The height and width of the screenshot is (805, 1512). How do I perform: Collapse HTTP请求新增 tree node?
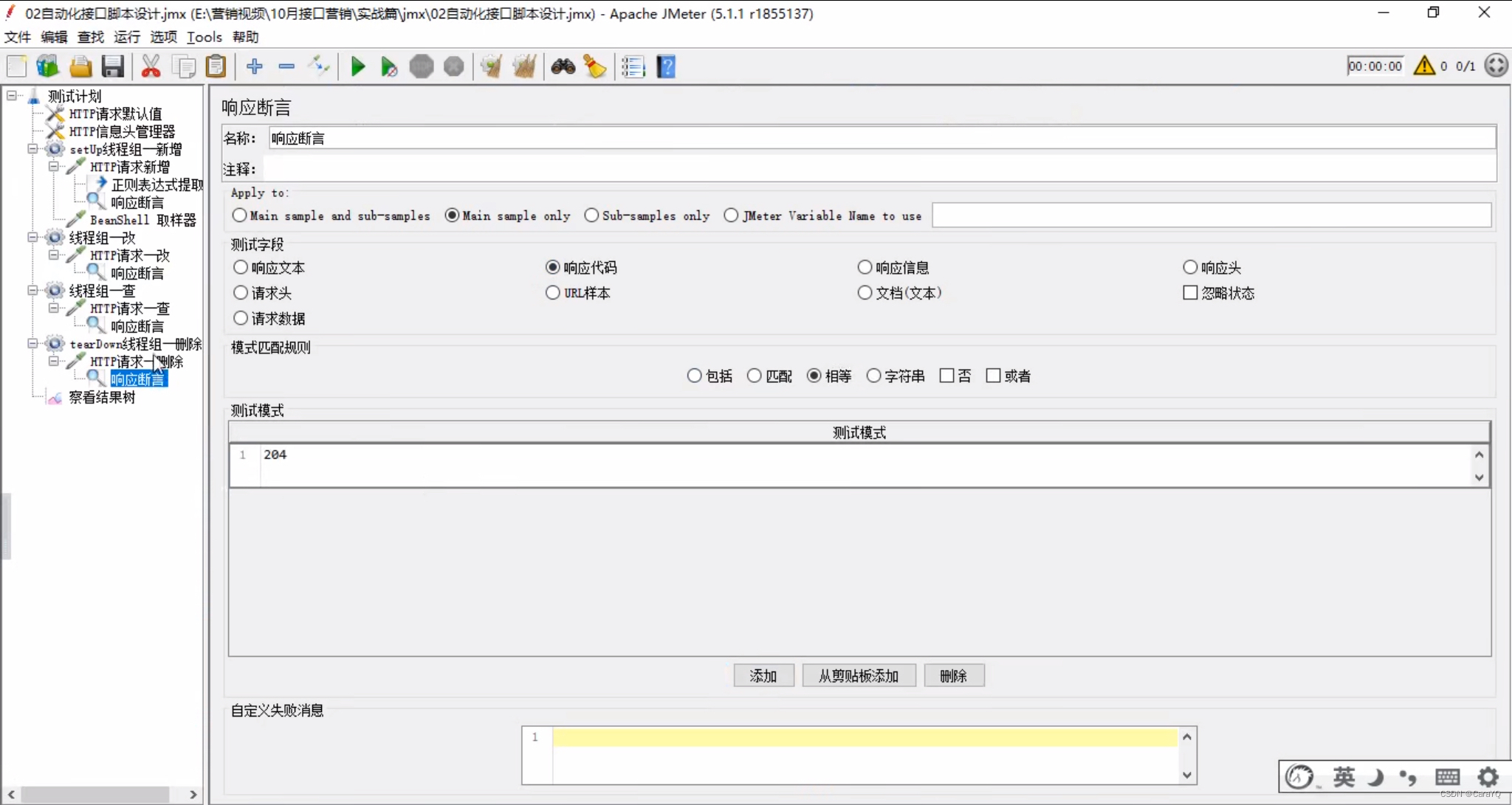click(53, 166)
